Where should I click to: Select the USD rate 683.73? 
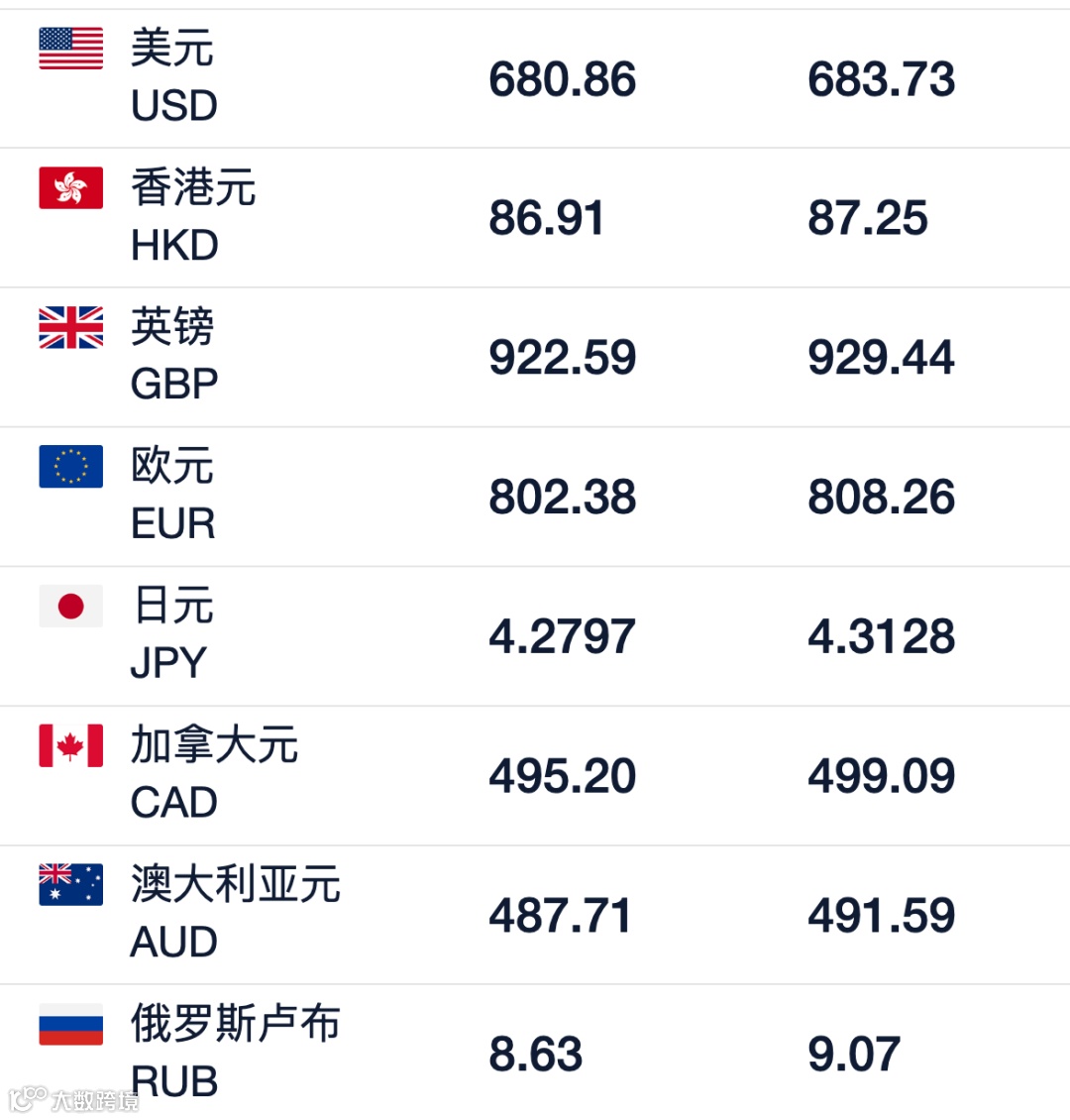click(882, 78)
